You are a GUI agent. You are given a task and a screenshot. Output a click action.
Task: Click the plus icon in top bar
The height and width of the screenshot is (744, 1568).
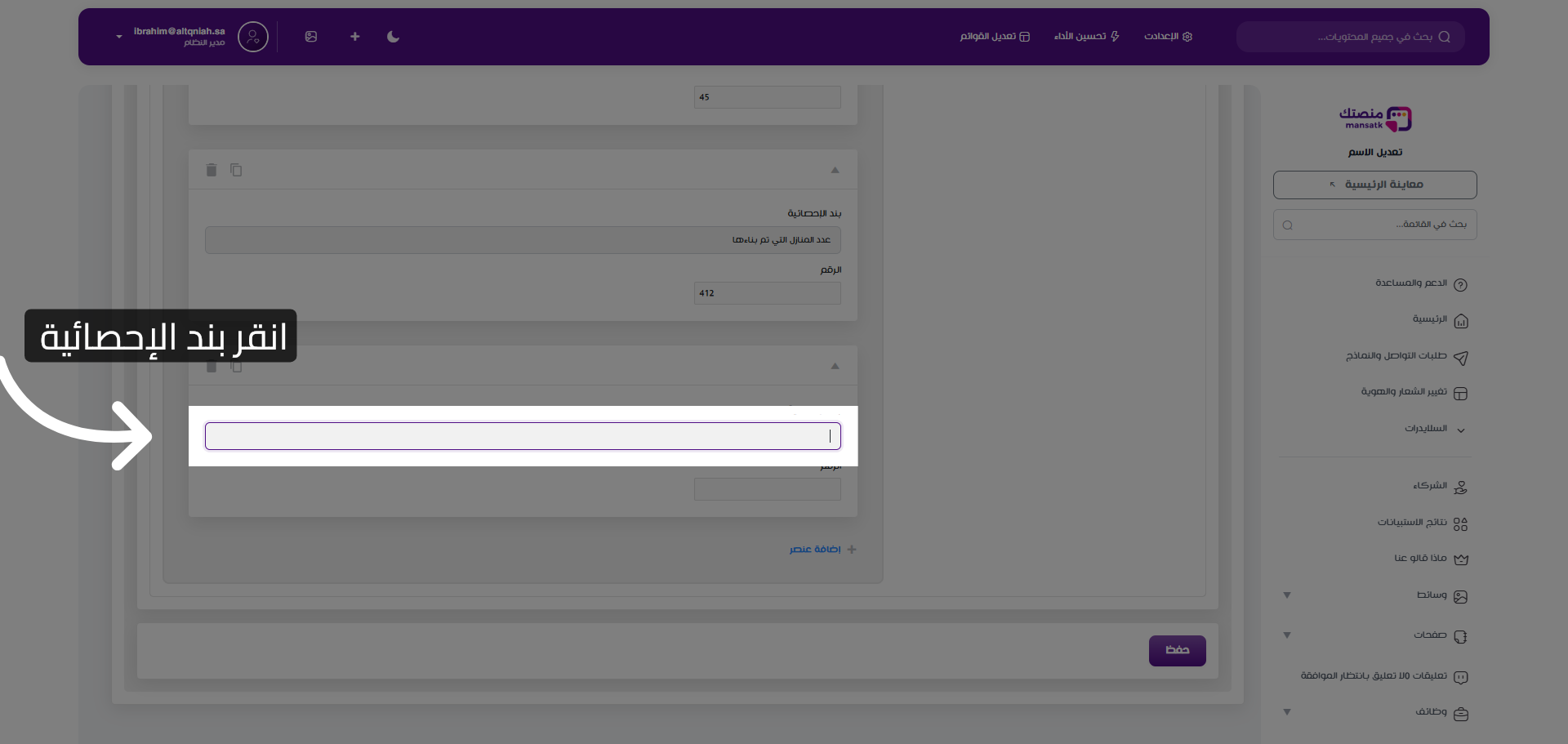click(354, 37)
